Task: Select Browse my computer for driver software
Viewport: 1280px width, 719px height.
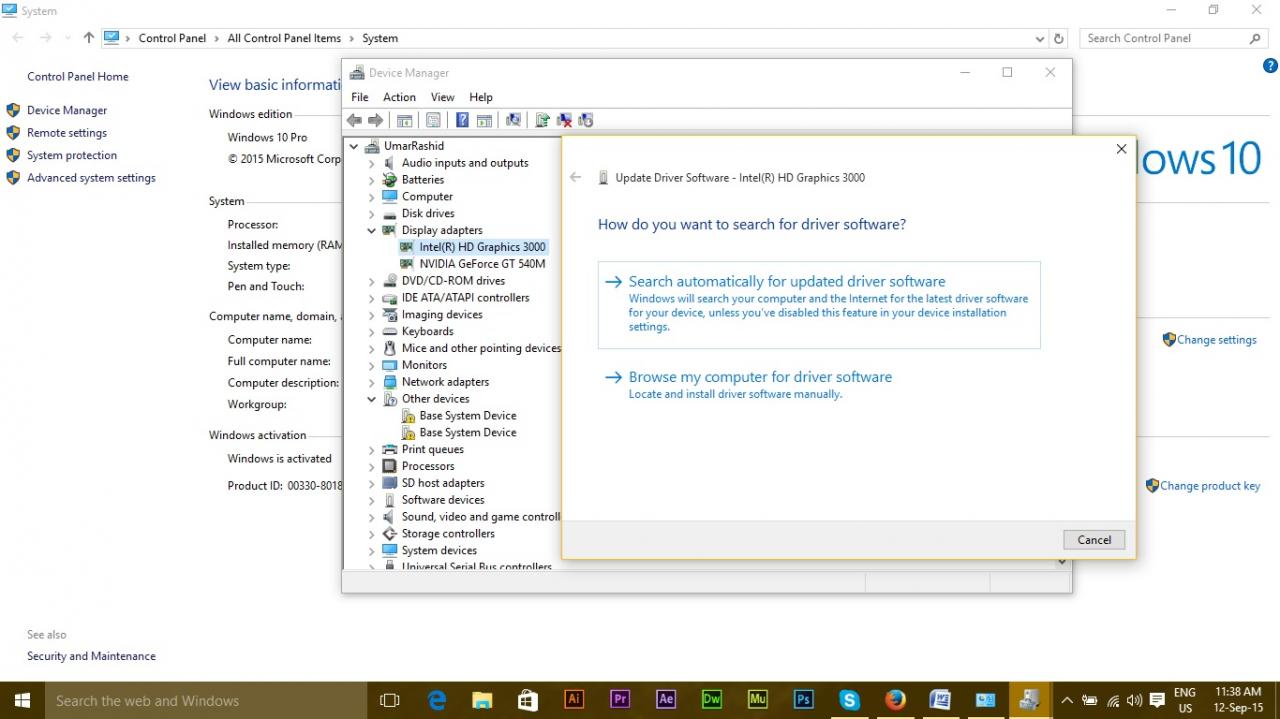Action: point(760,377)
